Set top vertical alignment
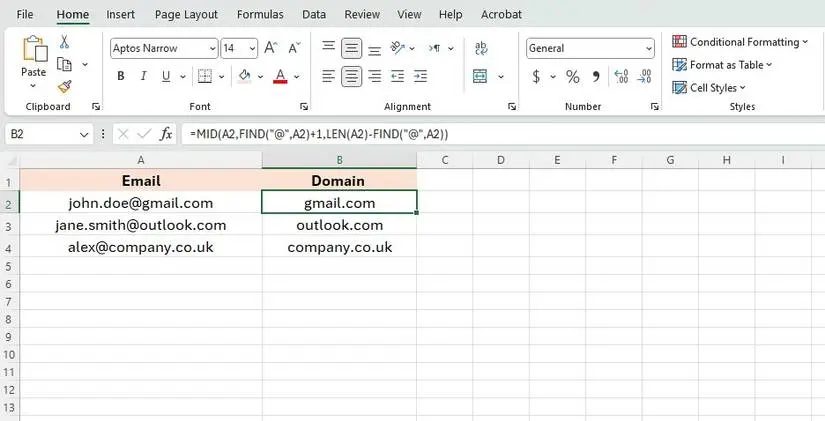This screenshot has width=825, height=421. coord(328,48)
